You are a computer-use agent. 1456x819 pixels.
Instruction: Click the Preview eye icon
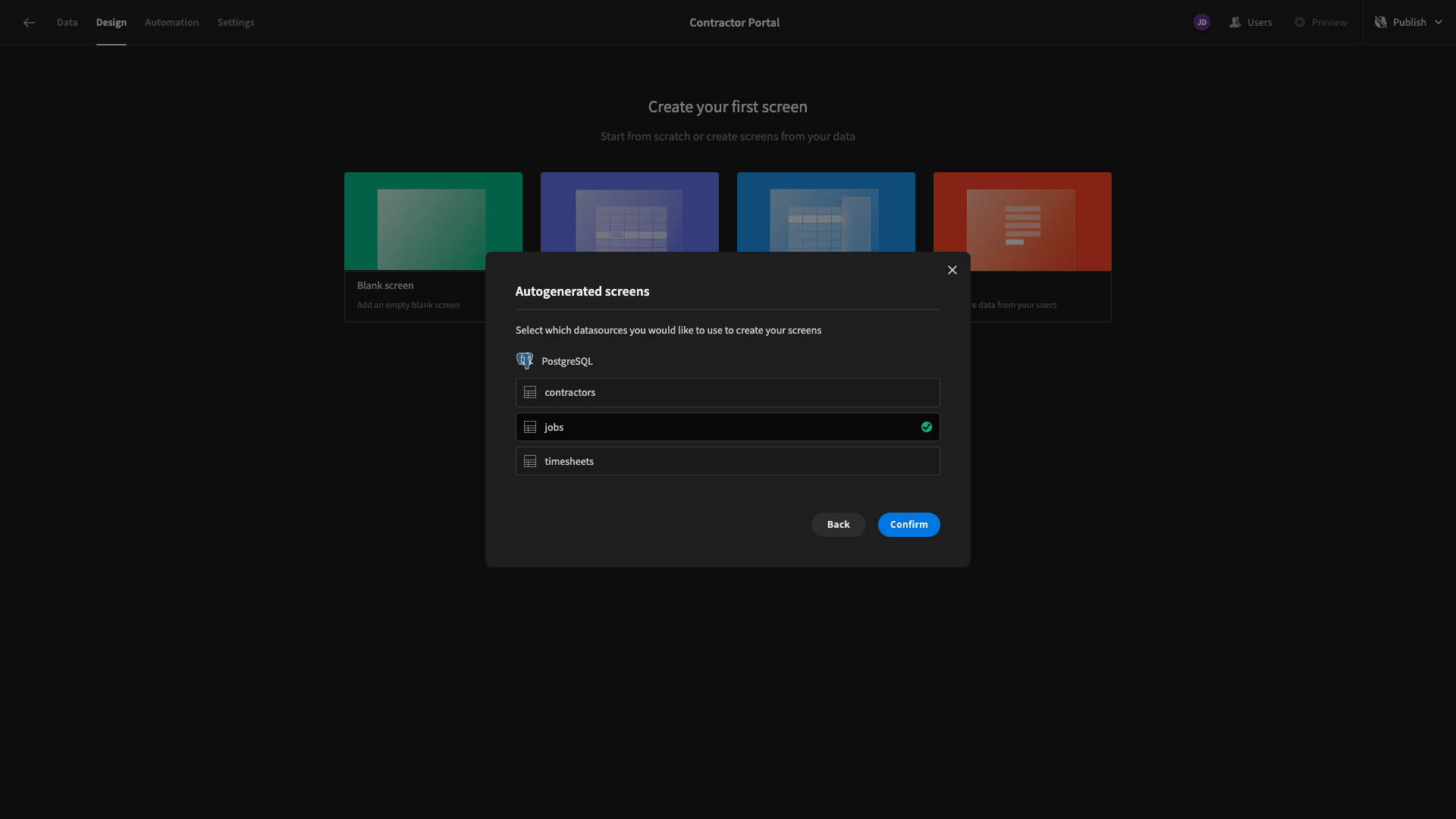click(1300, 22)
